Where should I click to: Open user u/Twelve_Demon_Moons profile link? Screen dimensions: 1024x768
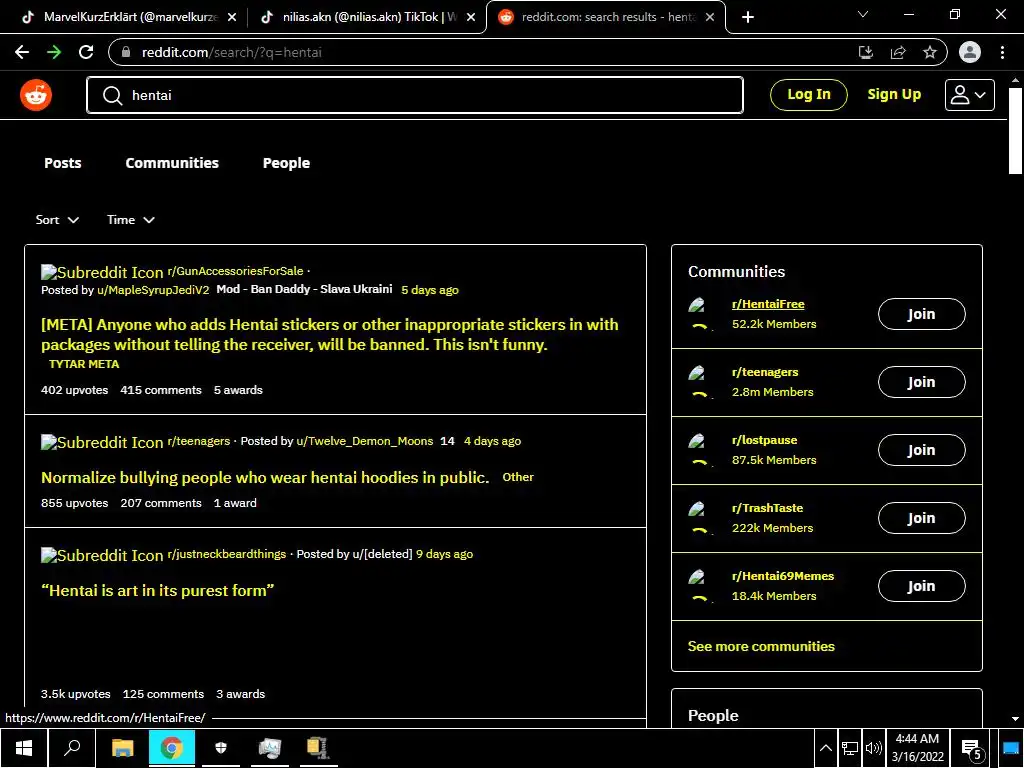[364, 441]
